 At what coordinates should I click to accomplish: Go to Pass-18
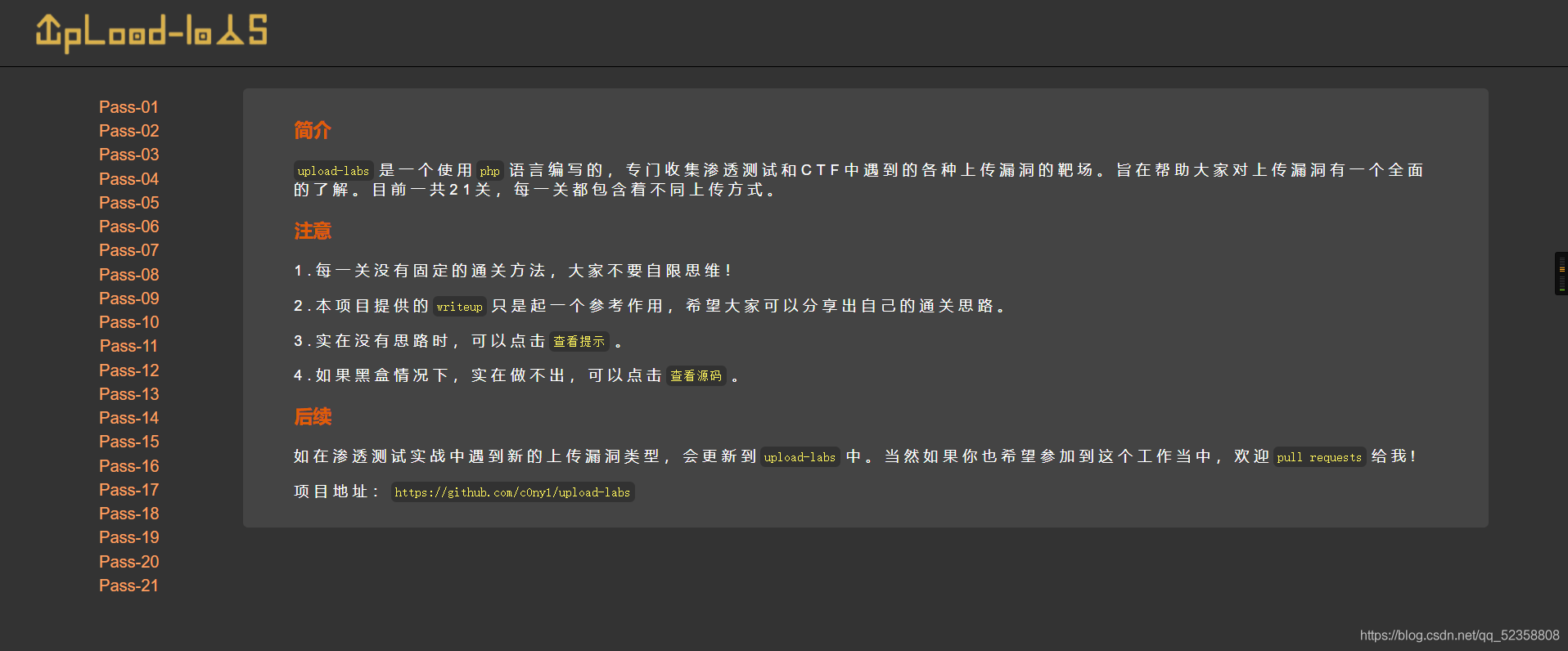128,514
